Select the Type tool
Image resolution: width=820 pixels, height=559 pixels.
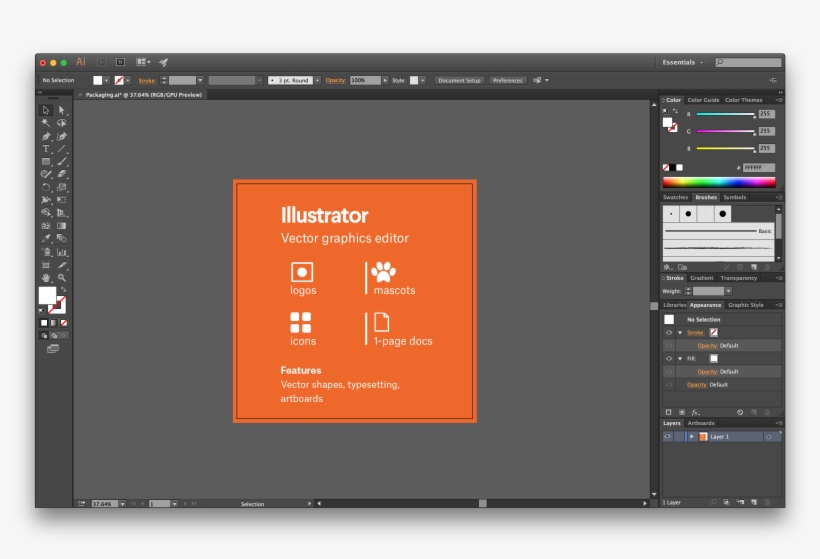tap(46, 149)
